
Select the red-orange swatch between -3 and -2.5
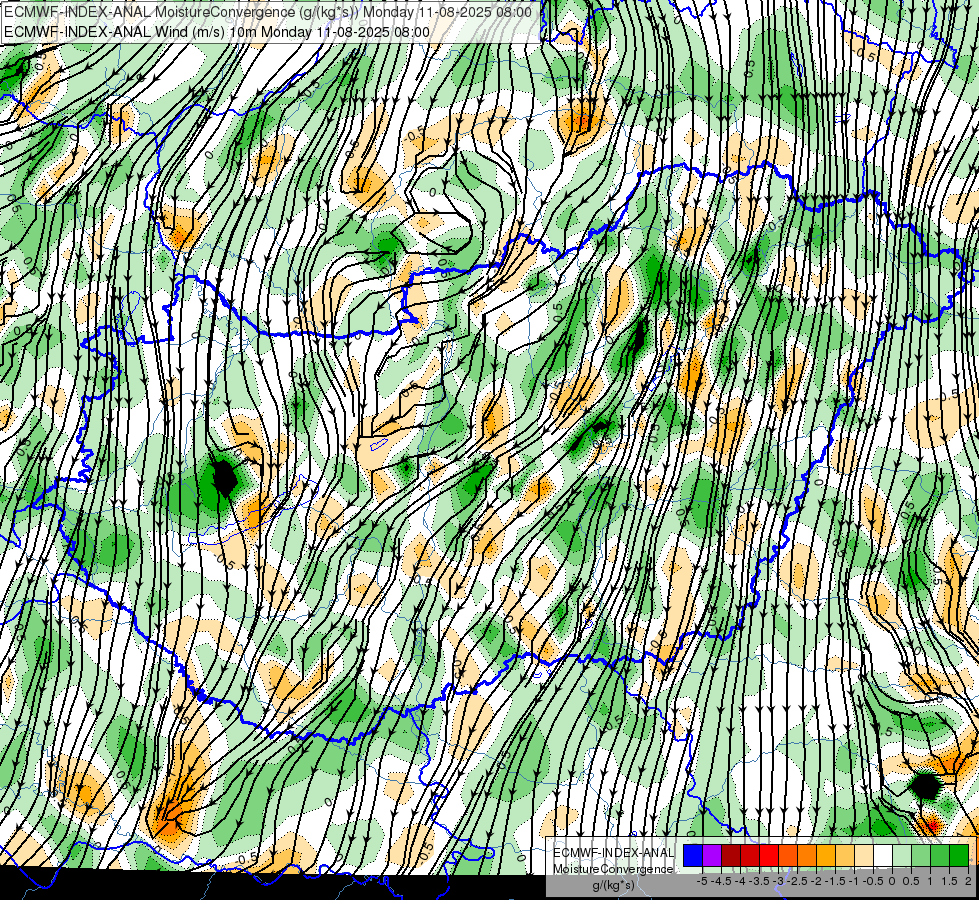point(788,855)
